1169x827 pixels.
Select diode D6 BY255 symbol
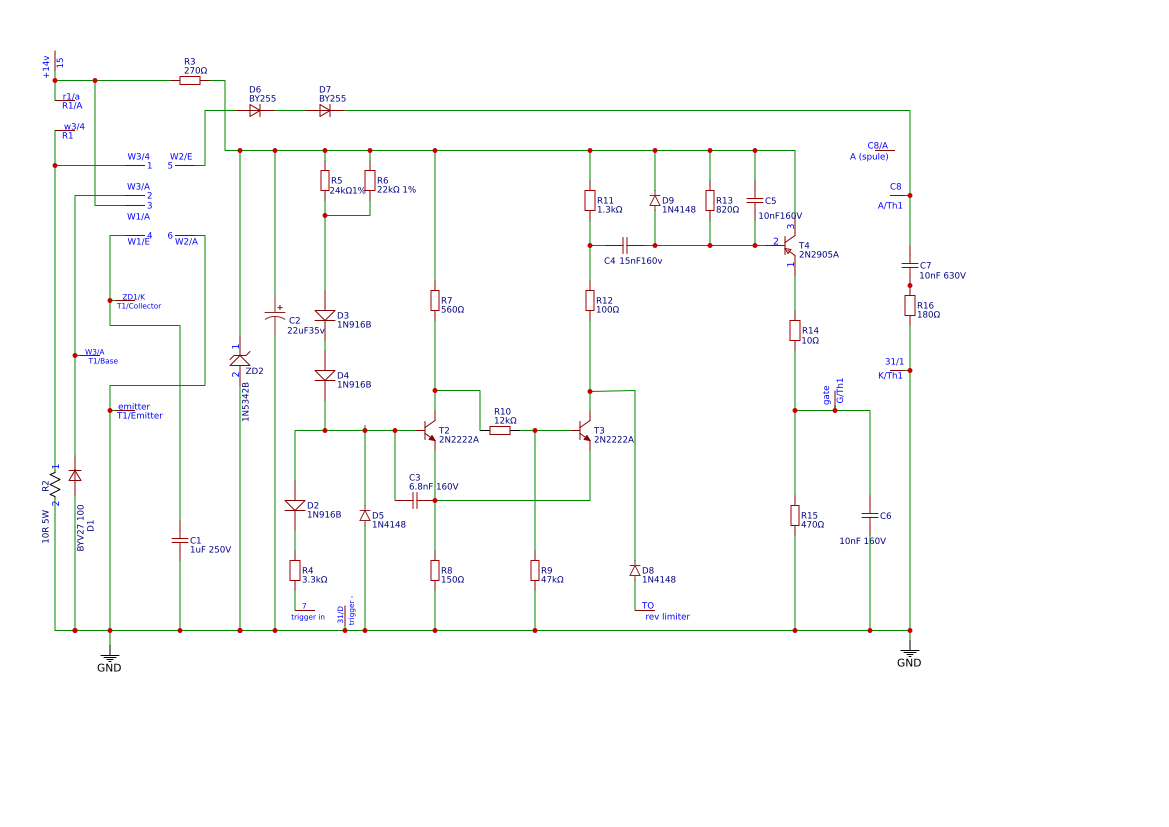point(256,112)
